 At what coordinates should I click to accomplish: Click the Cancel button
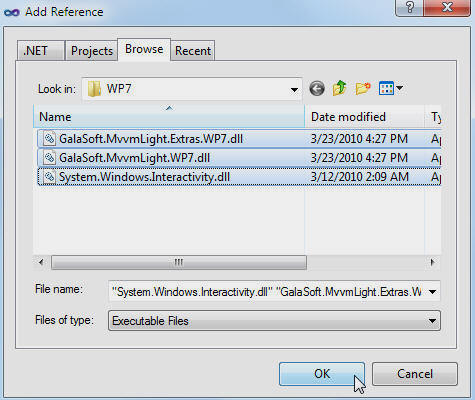pos(415,374)
